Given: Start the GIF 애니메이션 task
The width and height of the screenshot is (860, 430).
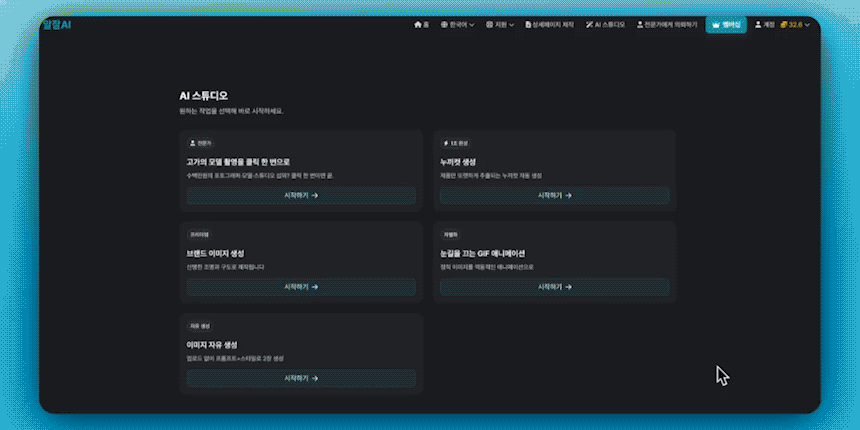Looking at the screenshot, I should click(x=554, y=287).
